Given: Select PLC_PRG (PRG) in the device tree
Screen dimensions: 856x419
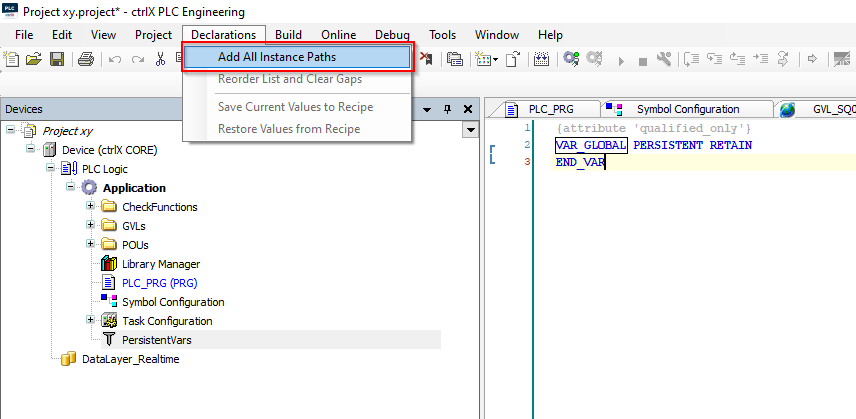Looking at the screenshot, I should pos(159,283).
